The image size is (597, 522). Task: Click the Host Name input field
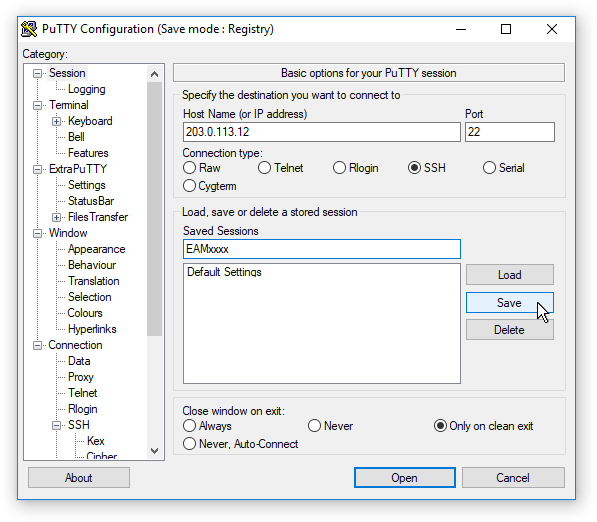click(x=322, y=132)
